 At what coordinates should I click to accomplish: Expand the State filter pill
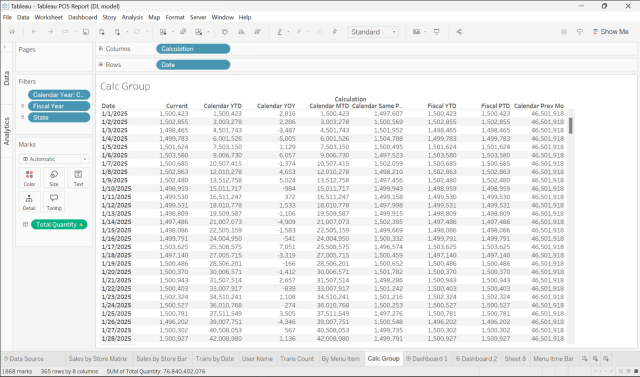click(x=23, y=118)
